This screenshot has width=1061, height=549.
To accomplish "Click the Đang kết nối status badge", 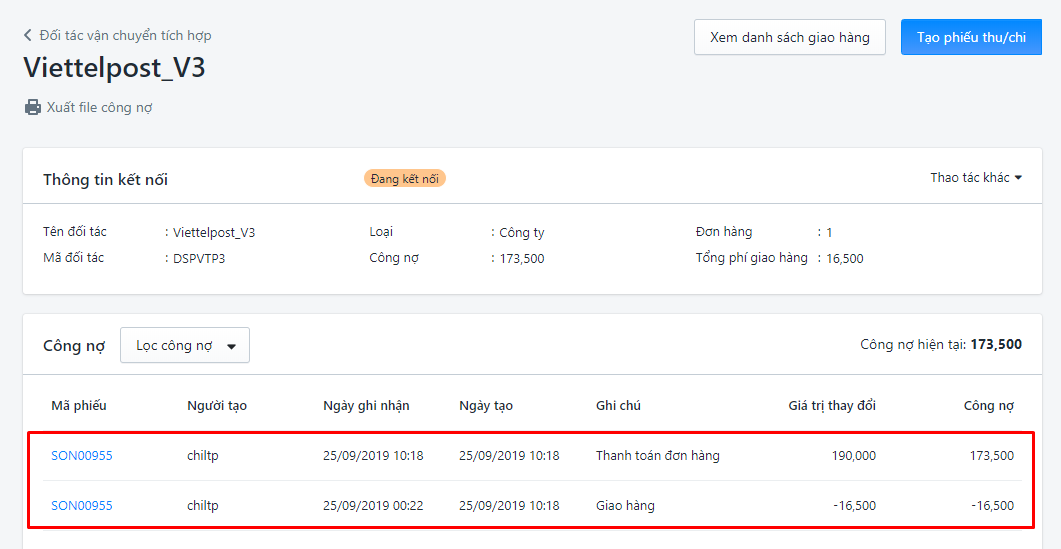I will tap(405, 179).
